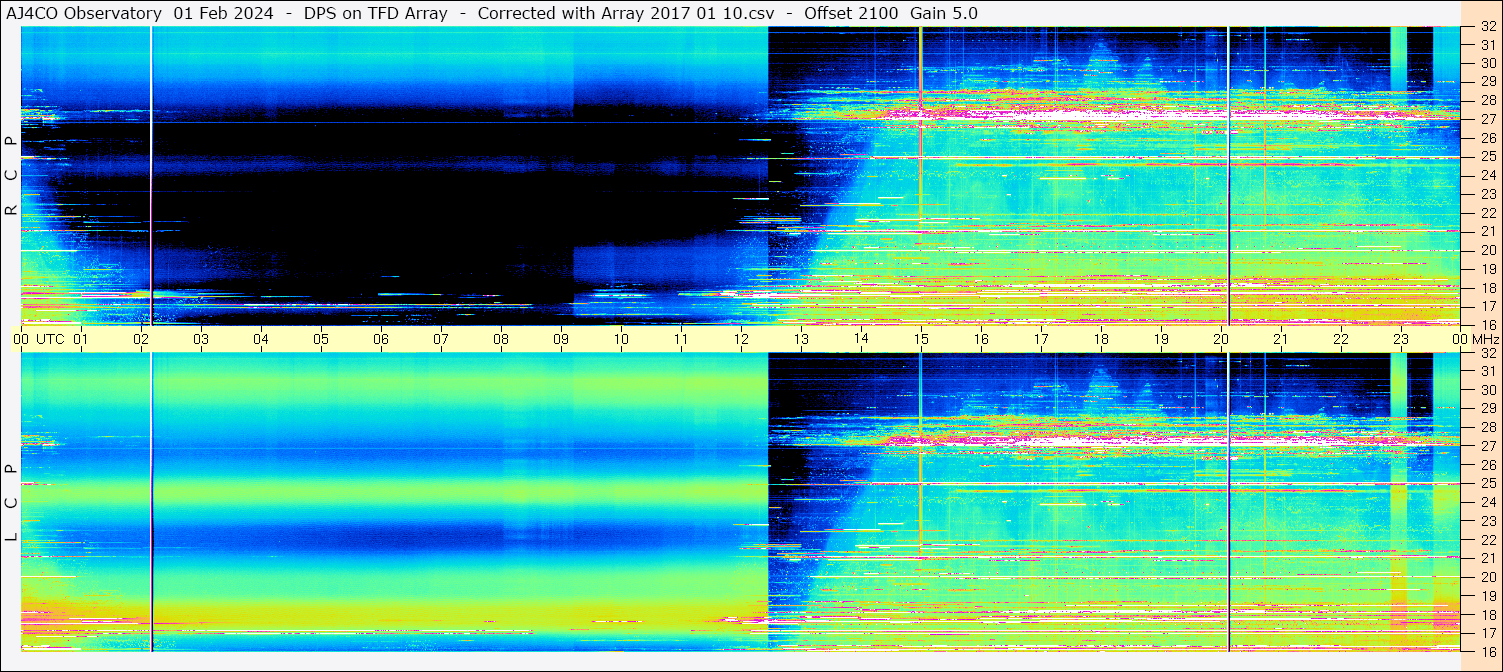Click the 30 MHz label on RCP scale
Image resolution: width=1503 pixels, height=672 pixels.
(1487, 63)
